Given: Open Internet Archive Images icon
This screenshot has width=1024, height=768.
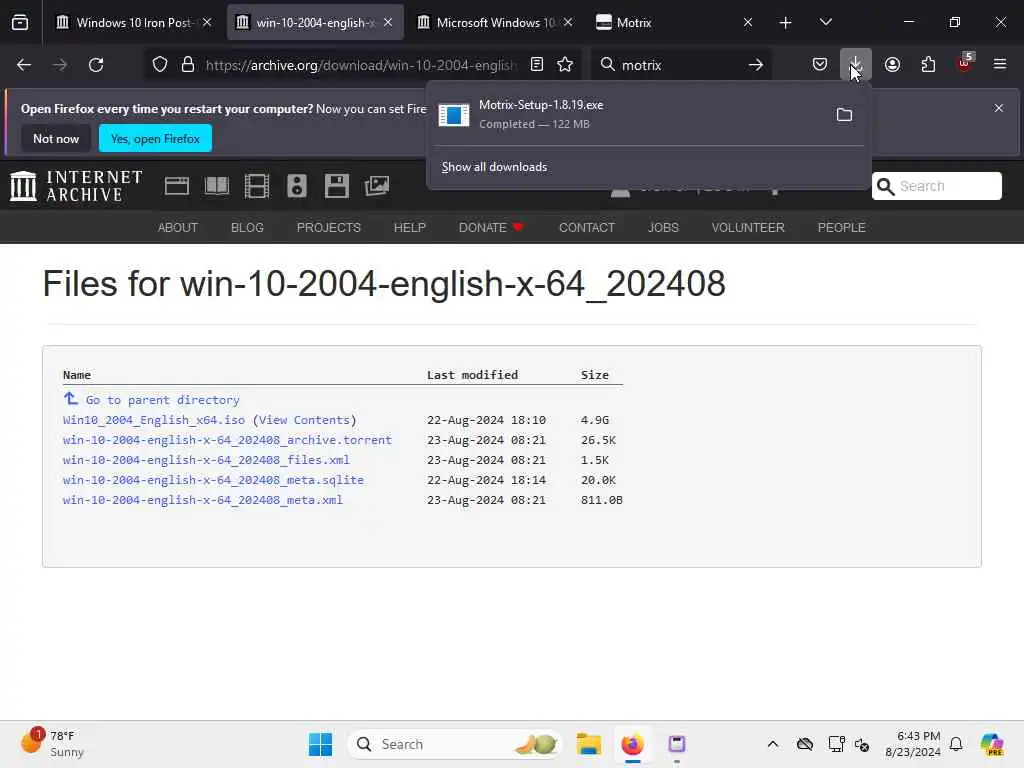Looking at the screenshot, I should pos(377,186).
